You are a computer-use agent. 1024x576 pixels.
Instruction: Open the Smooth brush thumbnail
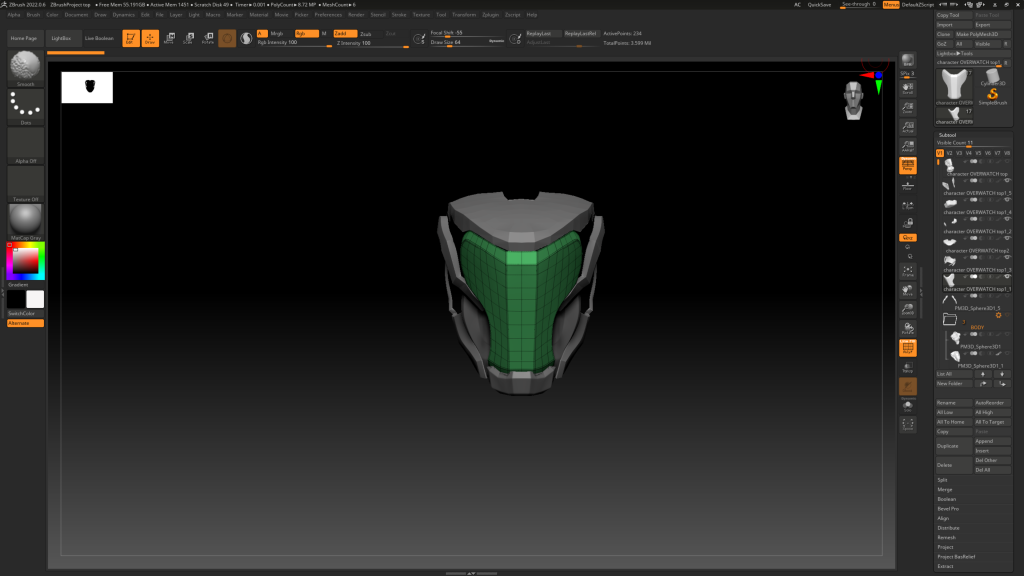[x=25, y=68]
